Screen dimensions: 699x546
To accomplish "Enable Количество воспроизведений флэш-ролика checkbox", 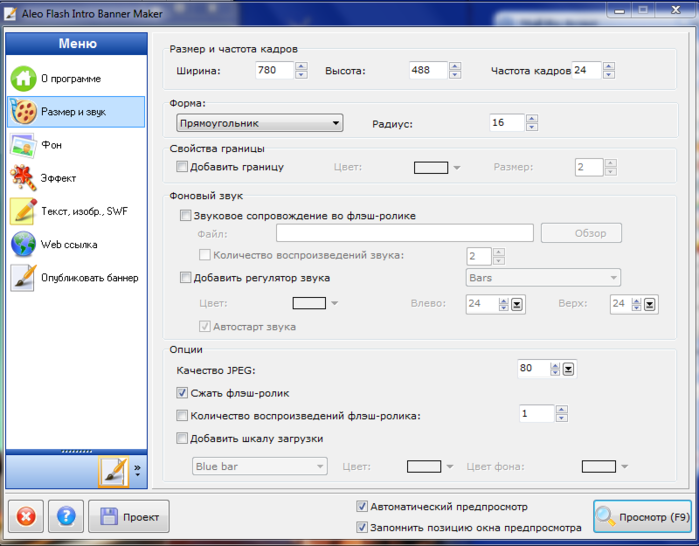I will pyautogui.click(x=181, y=416).
